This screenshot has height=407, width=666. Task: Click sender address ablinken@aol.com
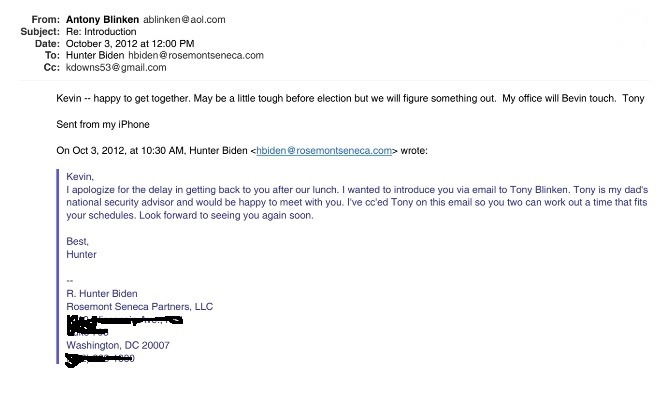[x=184, y=20]
